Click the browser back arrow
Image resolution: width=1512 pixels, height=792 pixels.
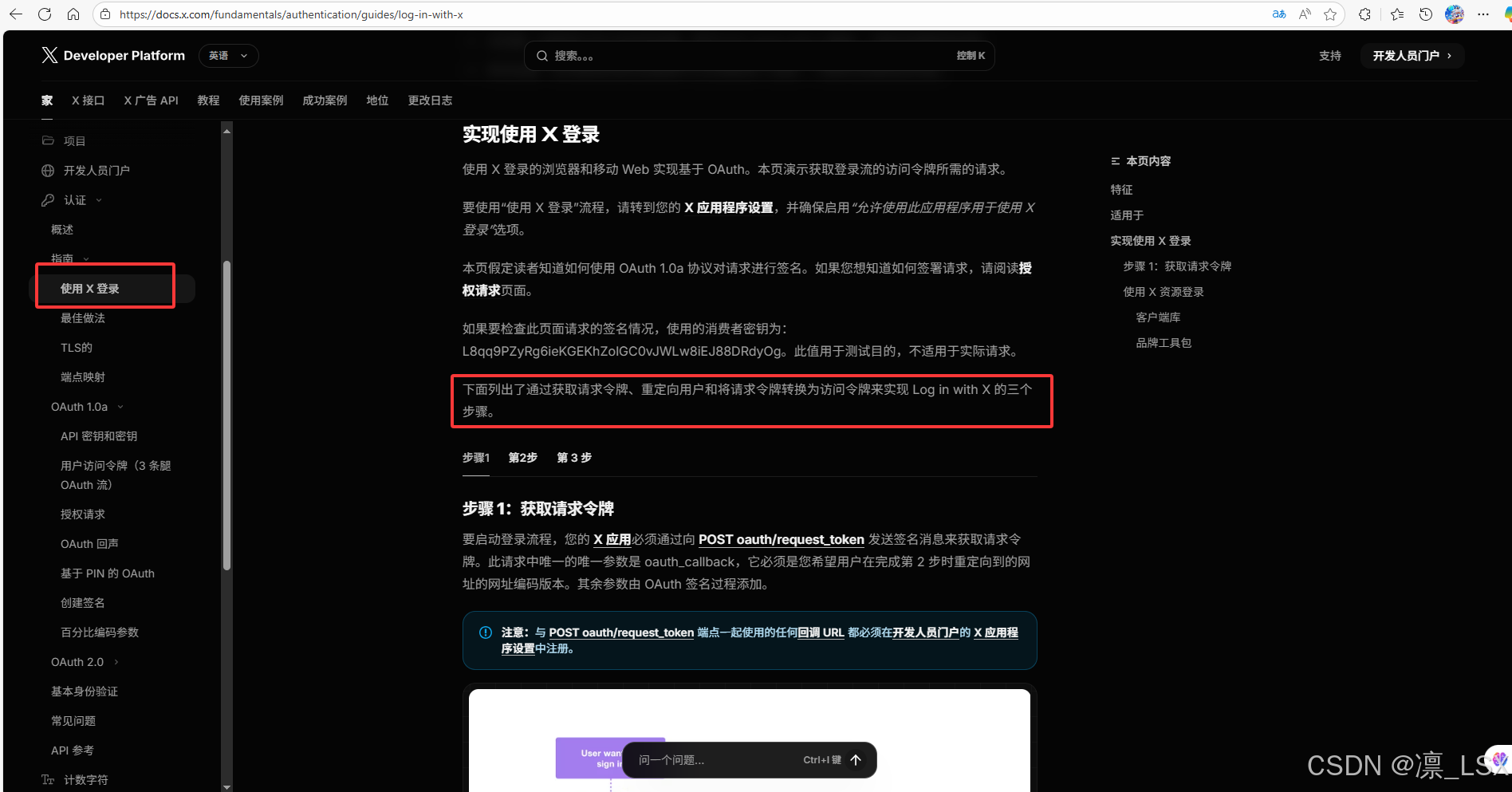pyautogui.click(x=16, y=14)
